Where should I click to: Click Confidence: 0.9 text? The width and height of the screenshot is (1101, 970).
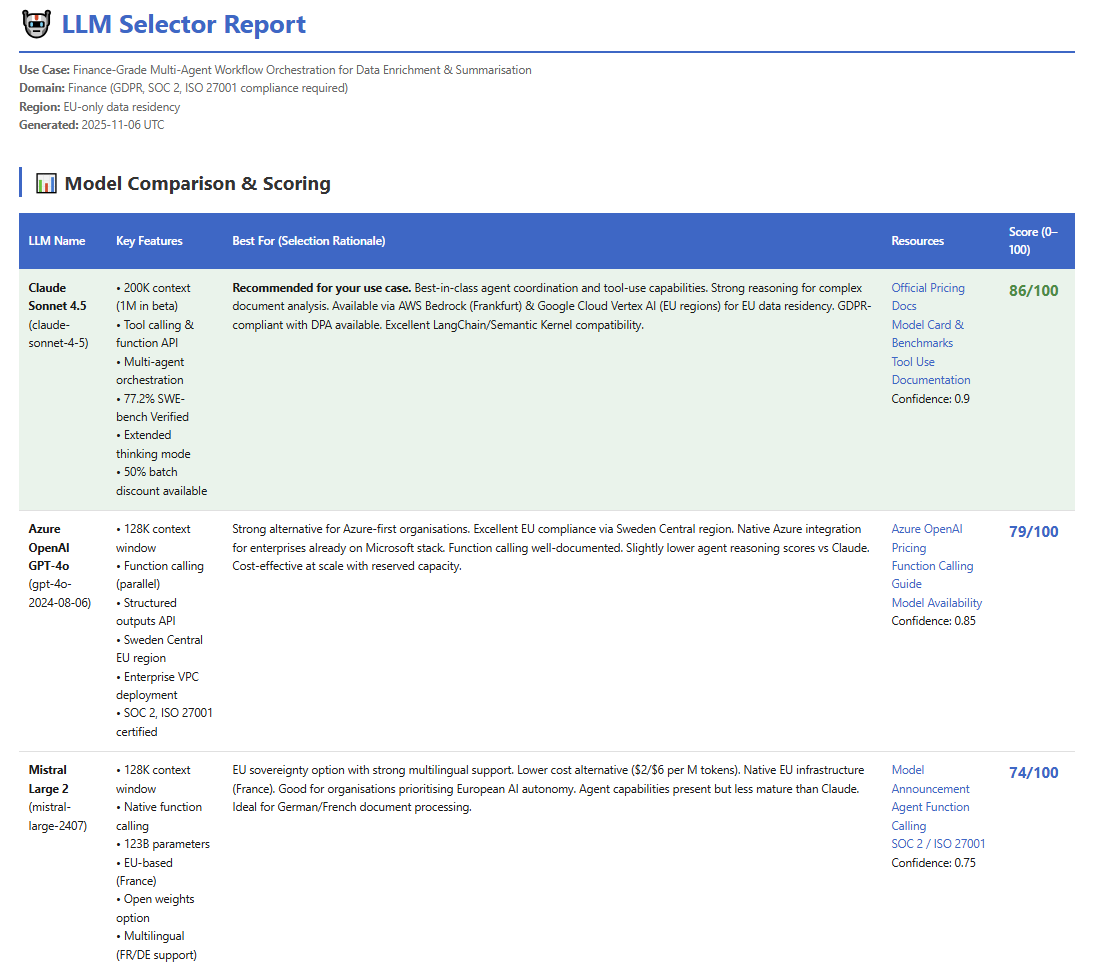[x=930, y=398]
